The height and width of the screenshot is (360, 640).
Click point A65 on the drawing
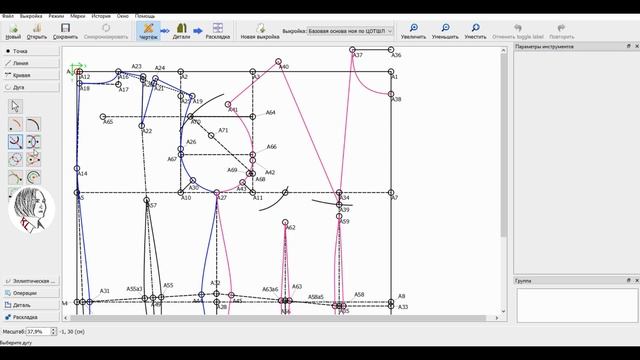tap(103, 117)
